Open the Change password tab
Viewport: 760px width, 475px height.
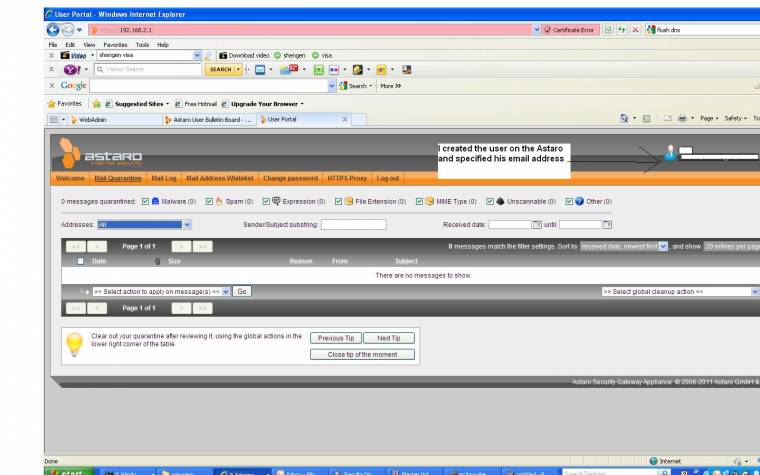[x=290, y=178]
